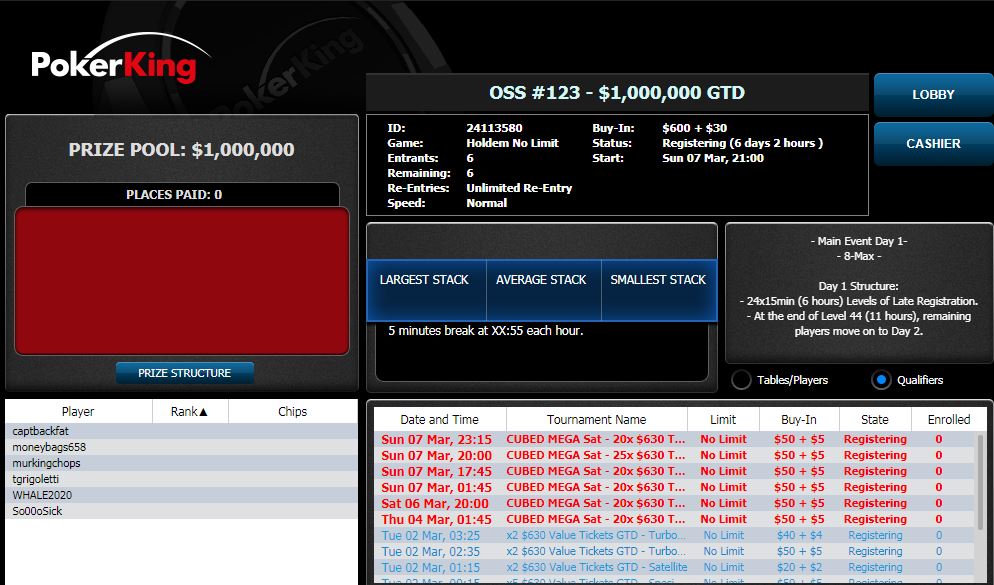Click the Prize Structure button
The height and width of the screenshot is (585, 994).
tap(184, 373)
